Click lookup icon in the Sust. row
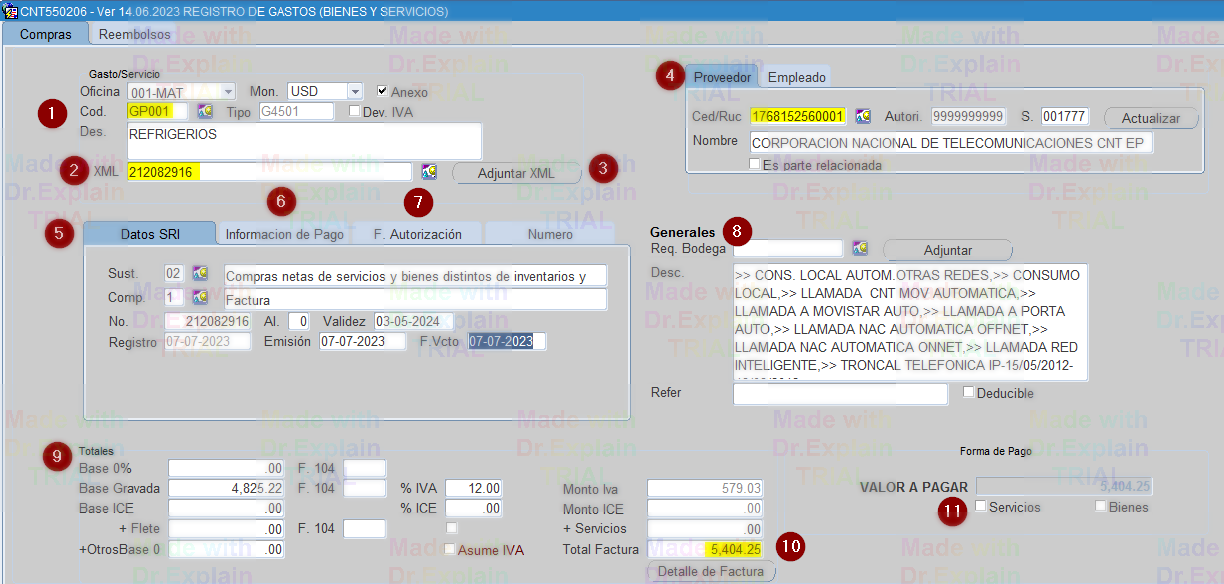1224x584 pixels. pos(201,273)
